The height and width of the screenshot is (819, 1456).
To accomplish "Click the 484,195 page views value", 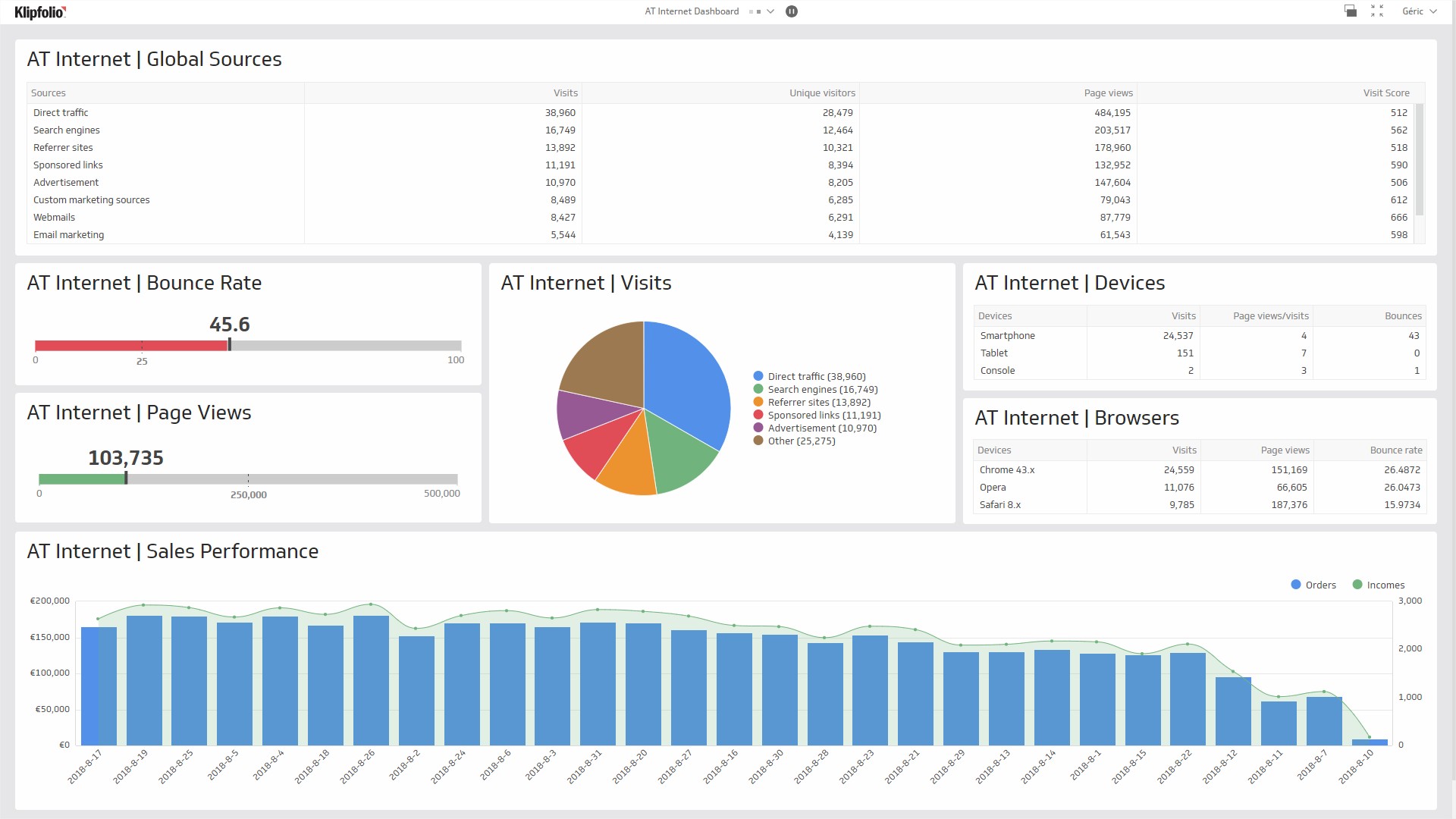I will coord(1112,113).
